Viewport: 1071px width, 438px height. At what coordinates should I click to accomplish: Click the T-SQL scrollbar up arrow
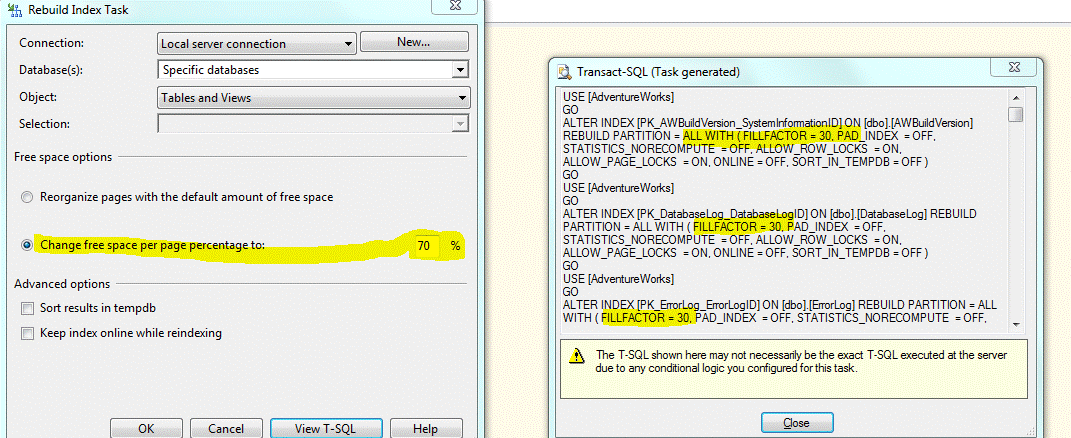point(1016,97)
